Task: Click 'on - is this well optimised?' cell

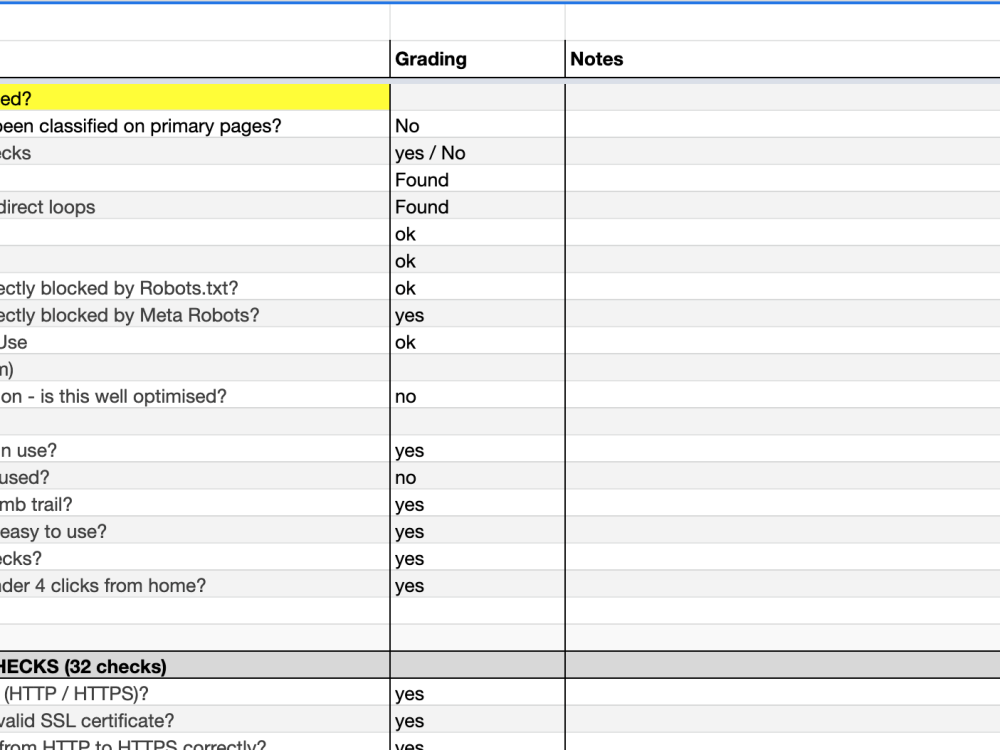Action: tap(195, 396)
